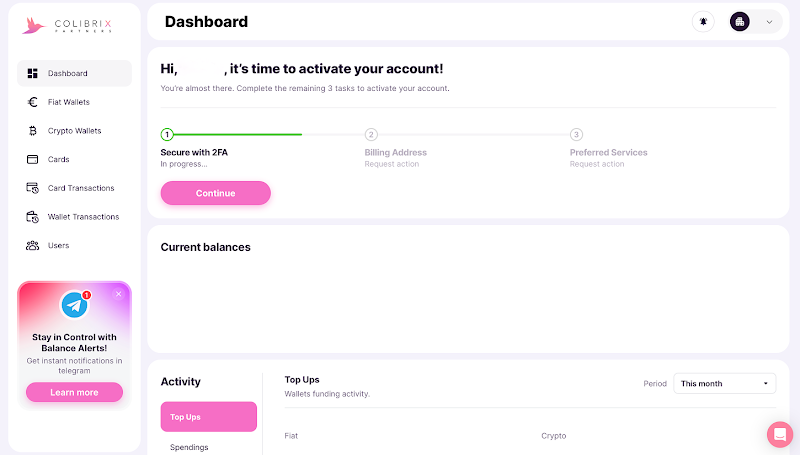Click the Users icon in sidebar
This screenshot has width=800, height=455.
tap(33, 245)
